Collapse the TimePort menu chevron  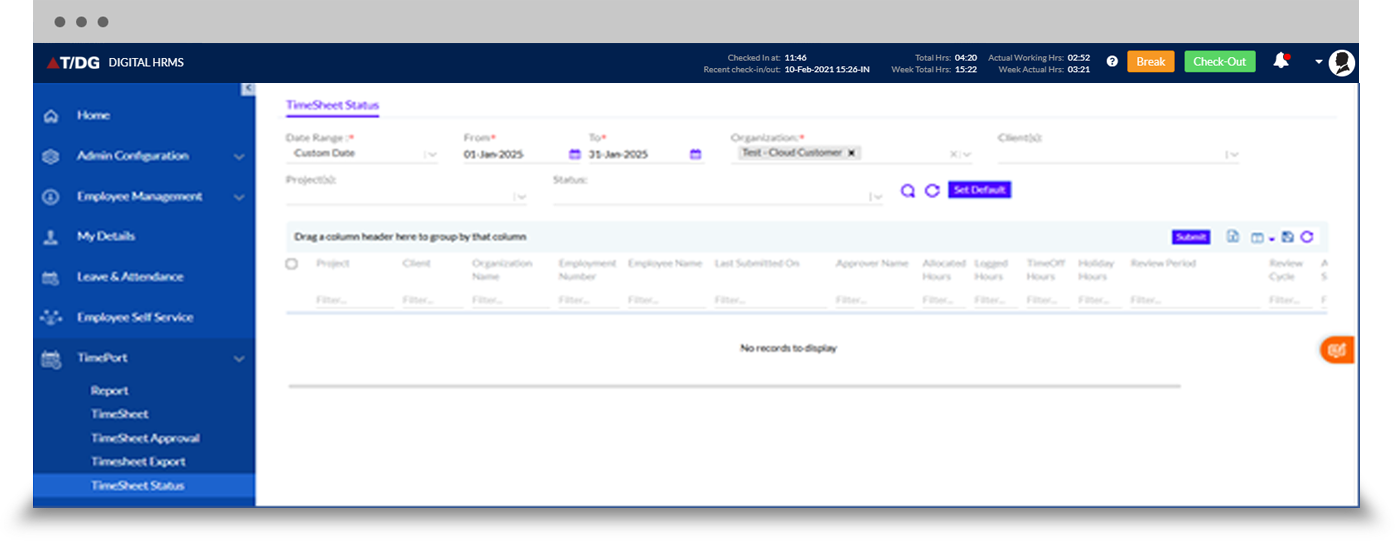point(239,358)
